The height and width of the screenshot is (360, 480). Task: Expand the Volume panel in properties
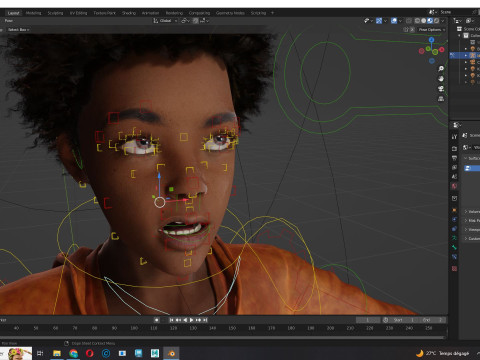point(472,212)
